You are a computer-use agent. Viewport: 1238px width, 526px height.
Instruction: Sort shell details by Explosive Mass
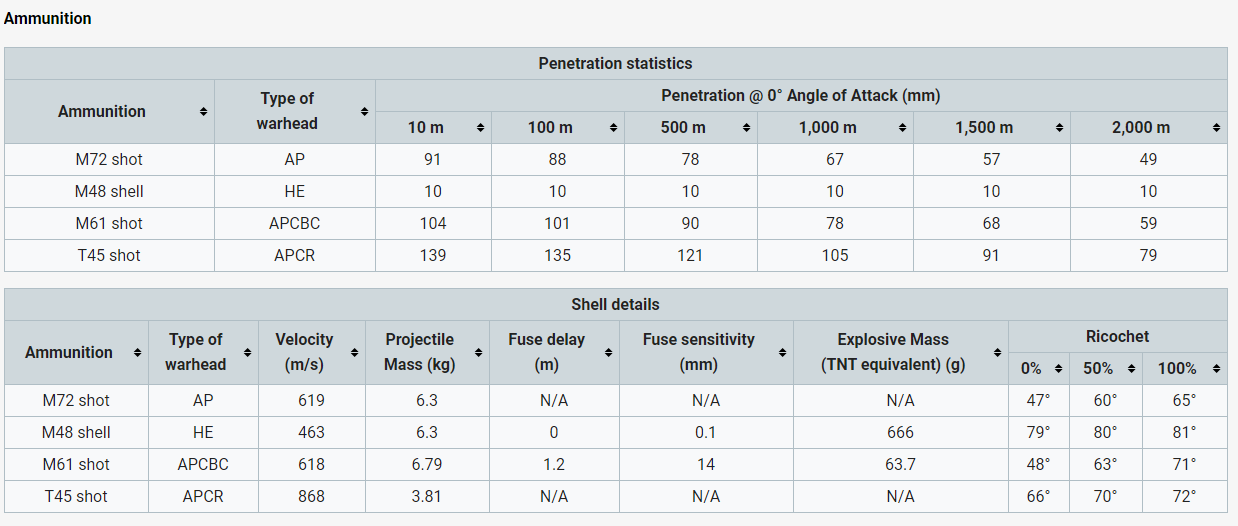[x=997, y=352]
